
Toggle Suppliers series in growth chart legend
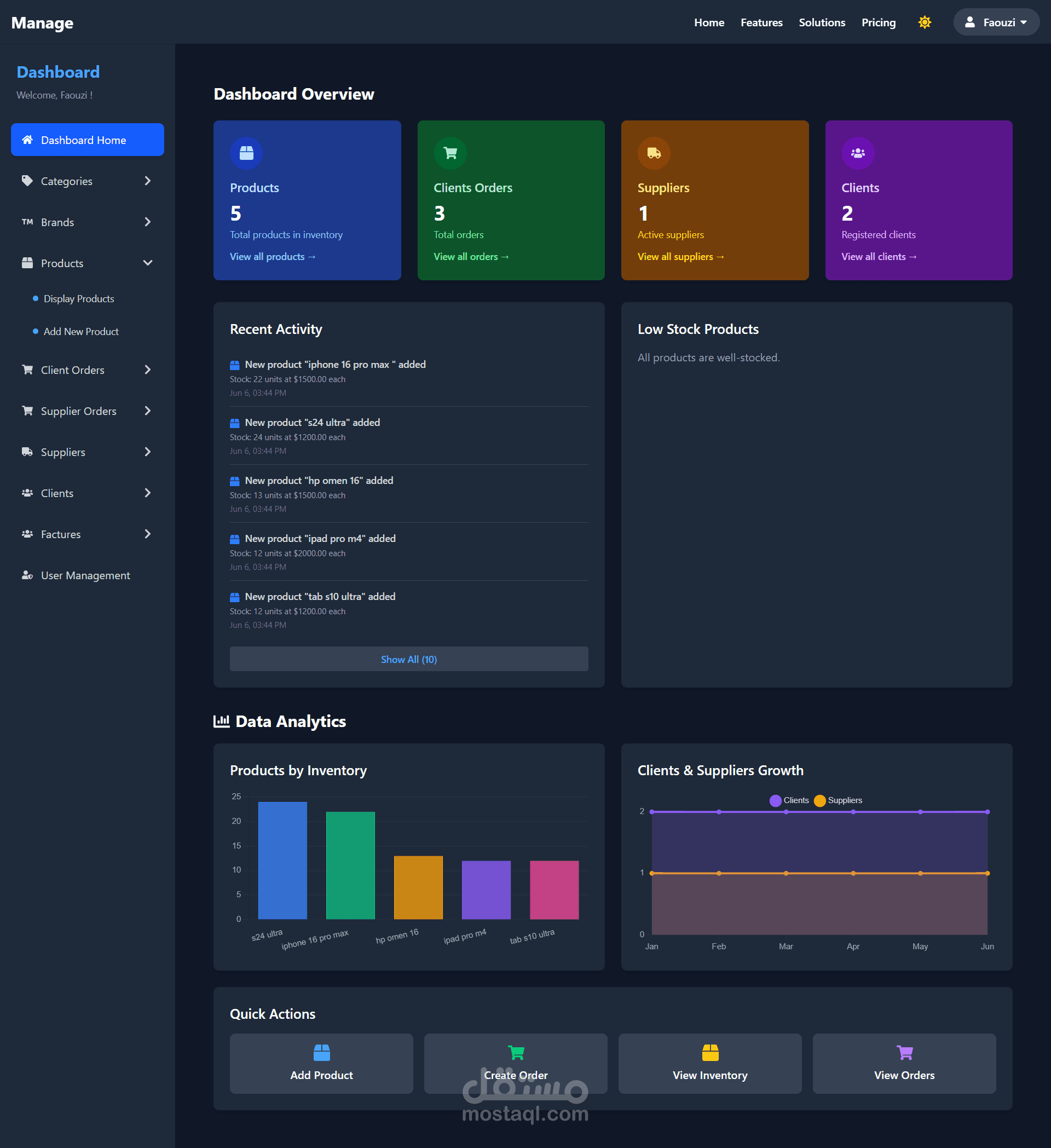click(821, 800)
